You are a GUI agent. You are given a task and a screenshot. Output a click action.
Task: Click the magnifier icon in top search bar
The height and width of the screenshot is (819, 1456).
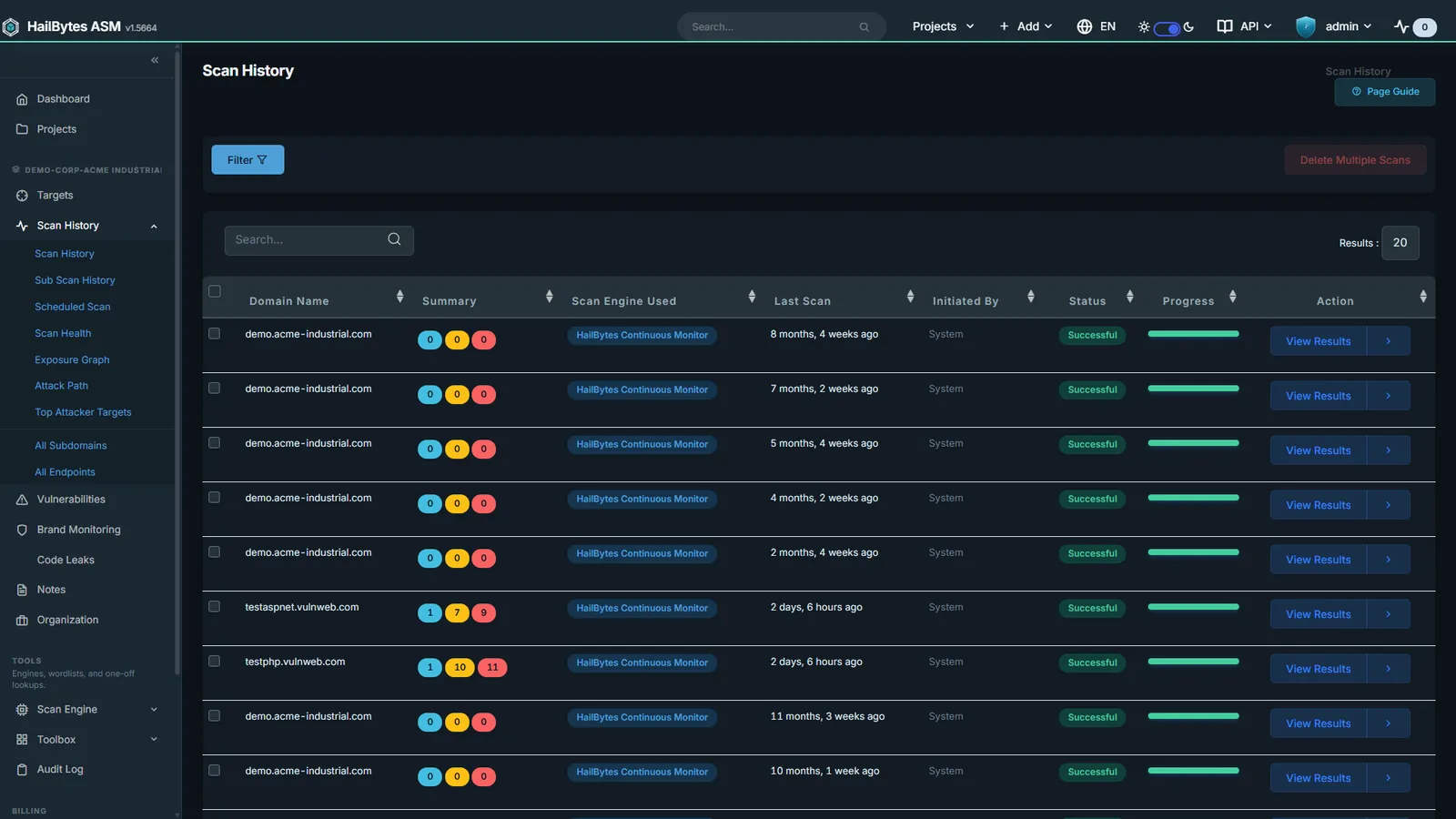pyautogui.click(x=864, y=27)
